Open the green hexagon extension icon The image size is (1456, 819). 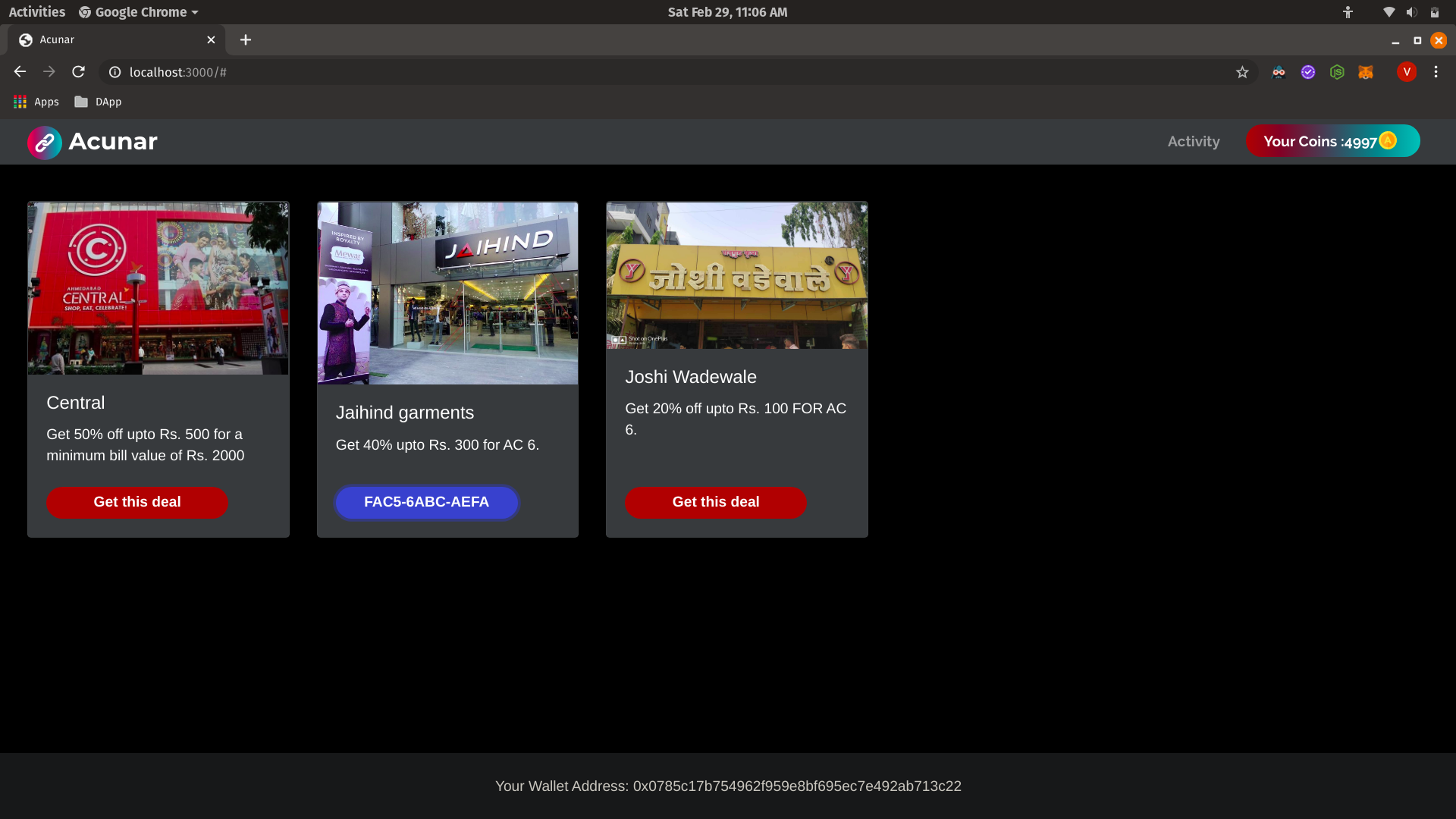(x=1337, y=72)
